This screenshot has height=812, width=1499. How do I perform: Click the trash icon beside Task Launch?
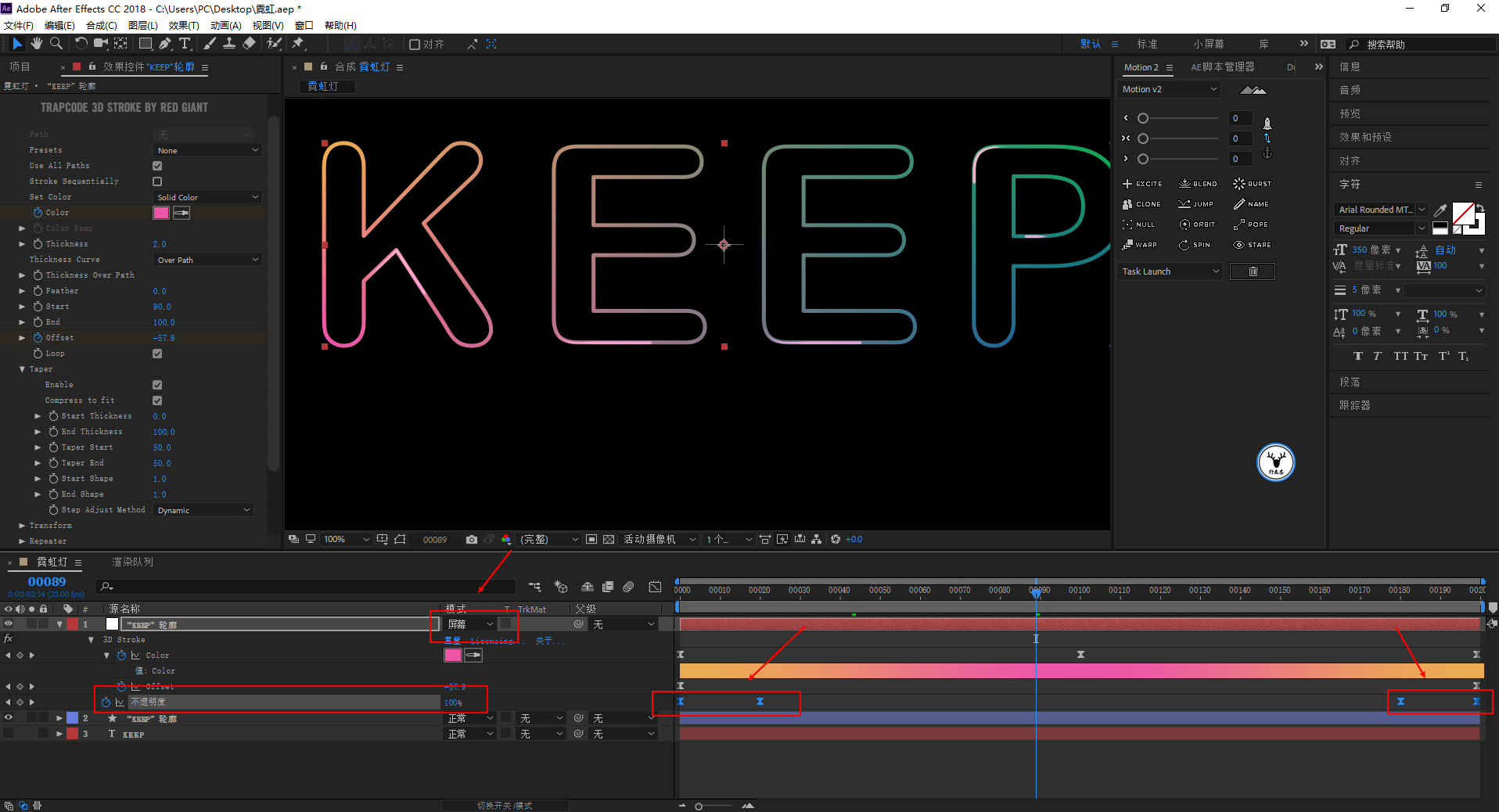click(1253, 271)
